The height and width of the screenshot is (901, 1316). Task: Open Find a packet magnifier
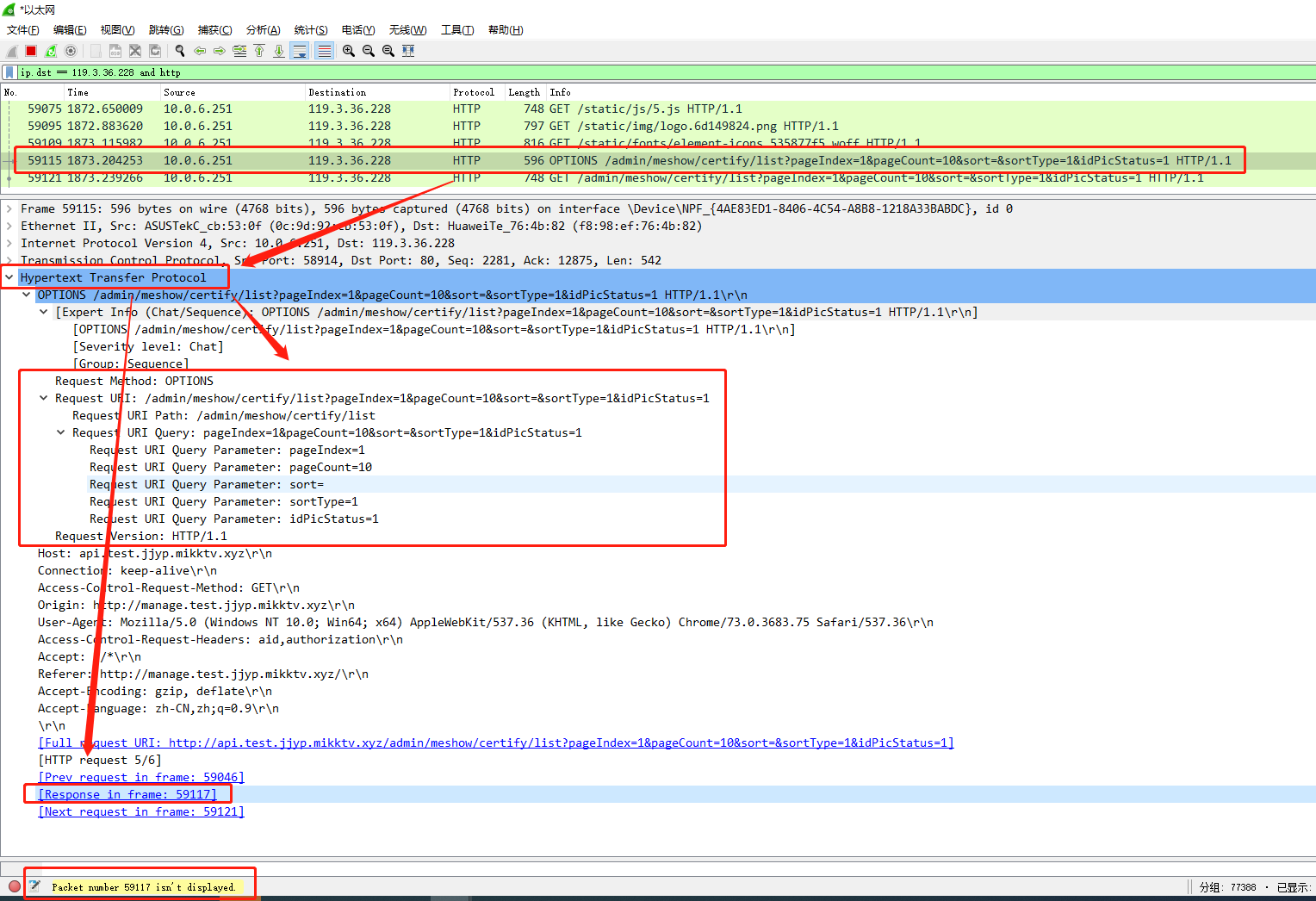[x=180, y=51]
